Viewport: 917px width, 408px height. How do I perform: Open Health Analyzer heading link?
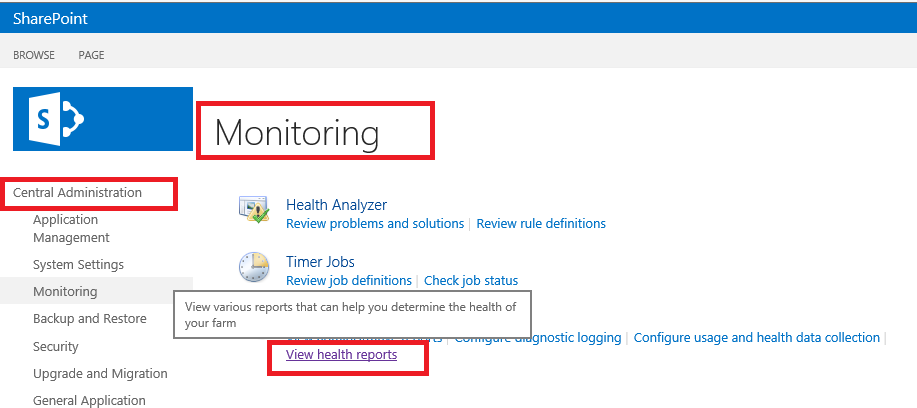coord(336,205)
